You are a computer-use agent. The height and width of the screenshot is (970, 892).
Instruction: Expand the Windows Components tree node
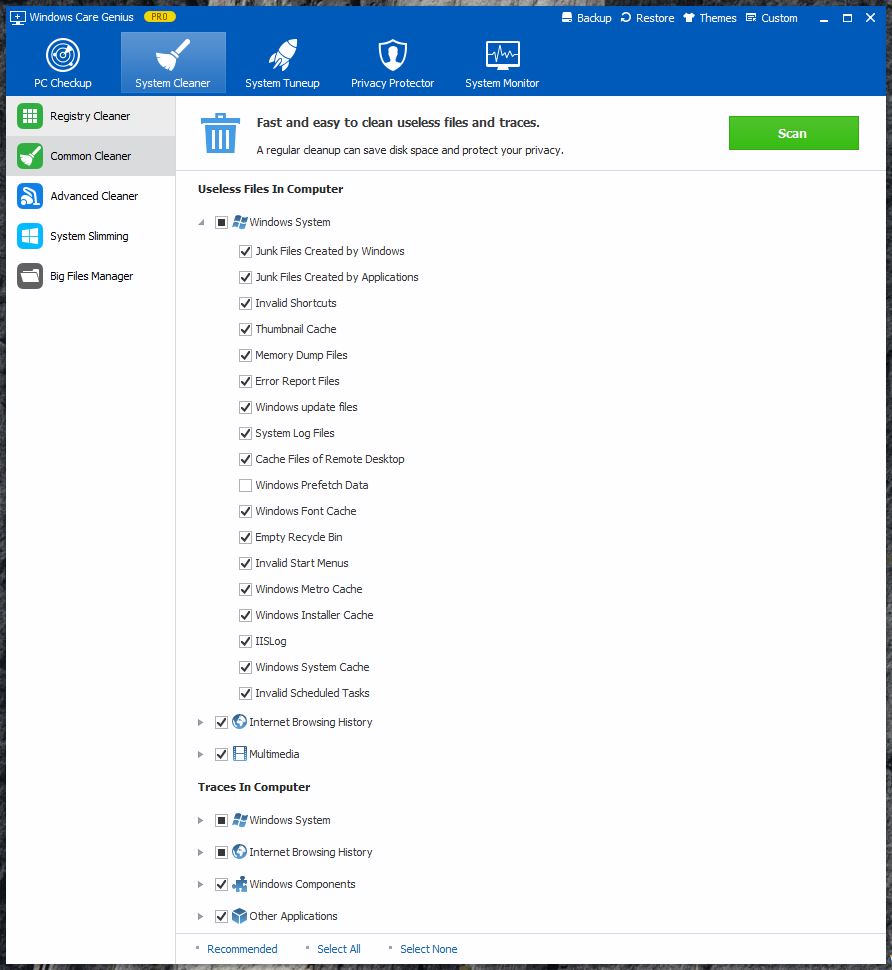(200, 884)
